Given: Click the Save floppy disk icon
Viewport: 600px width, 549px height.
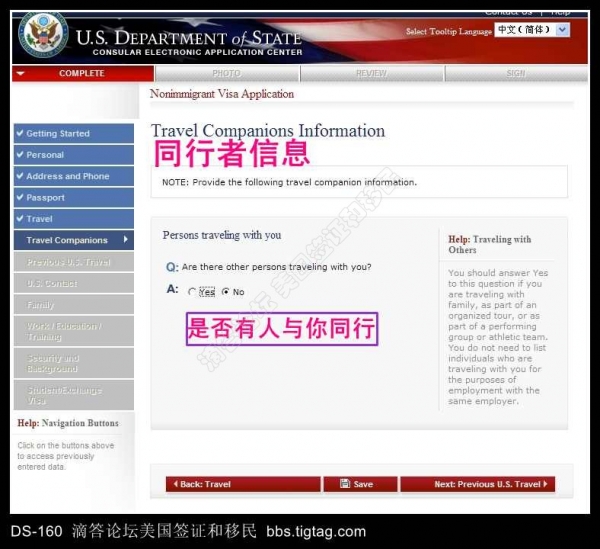Looking at the screenshot, I should (x=345, y=484).
